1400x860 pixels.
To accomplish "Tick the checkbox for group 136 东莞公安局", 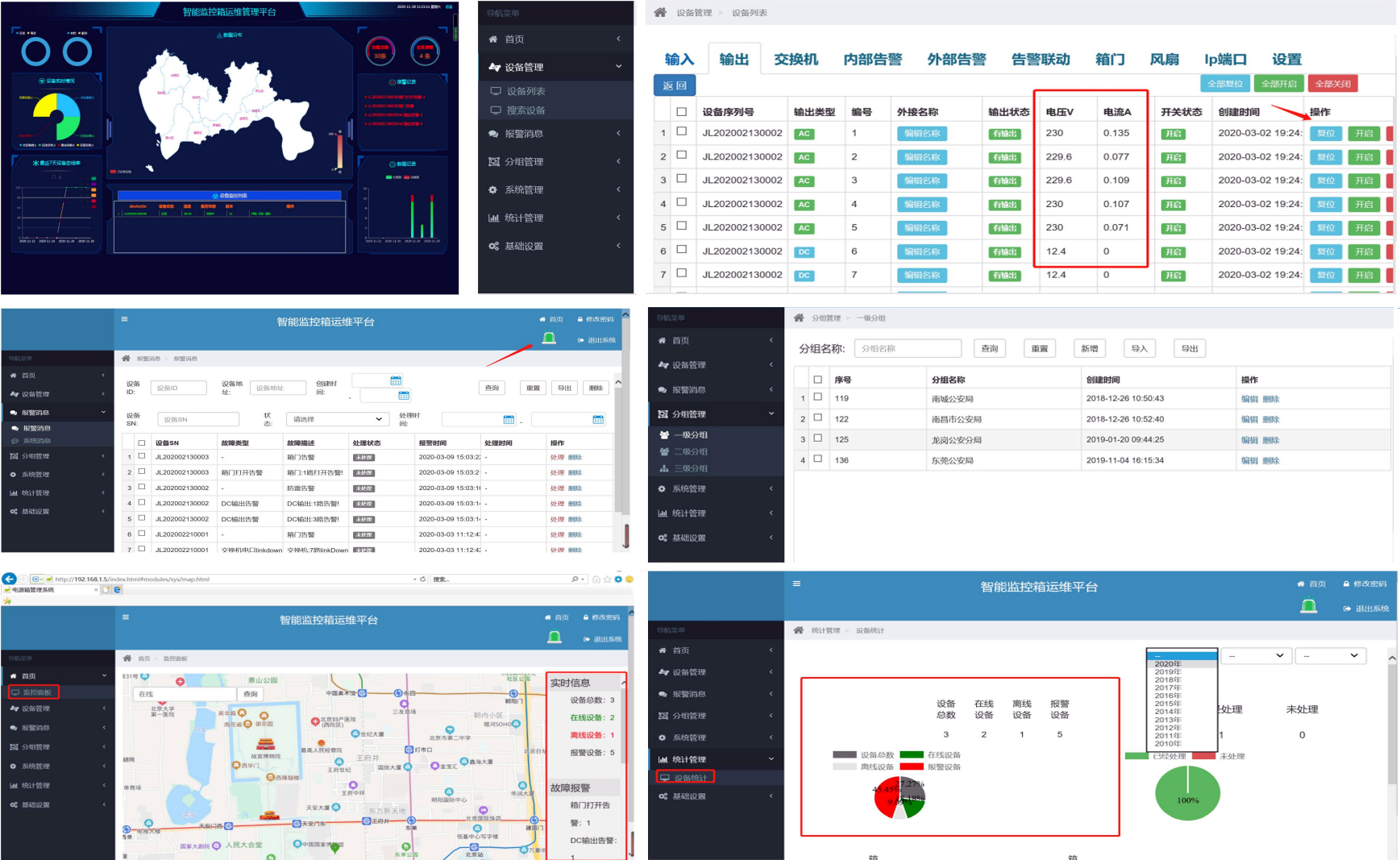I will pos(818,459).
